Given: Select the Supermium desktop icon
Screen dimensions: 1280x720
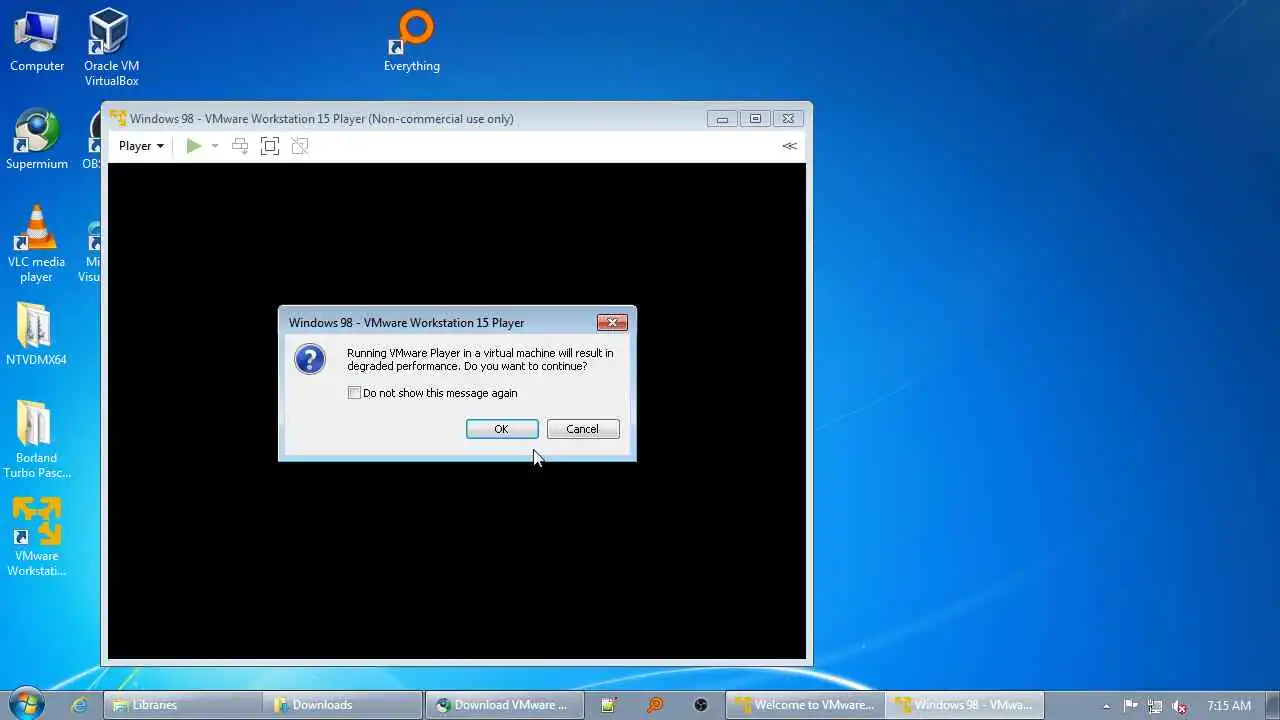Looking at the screenshot, I should (x=37, y=140).
